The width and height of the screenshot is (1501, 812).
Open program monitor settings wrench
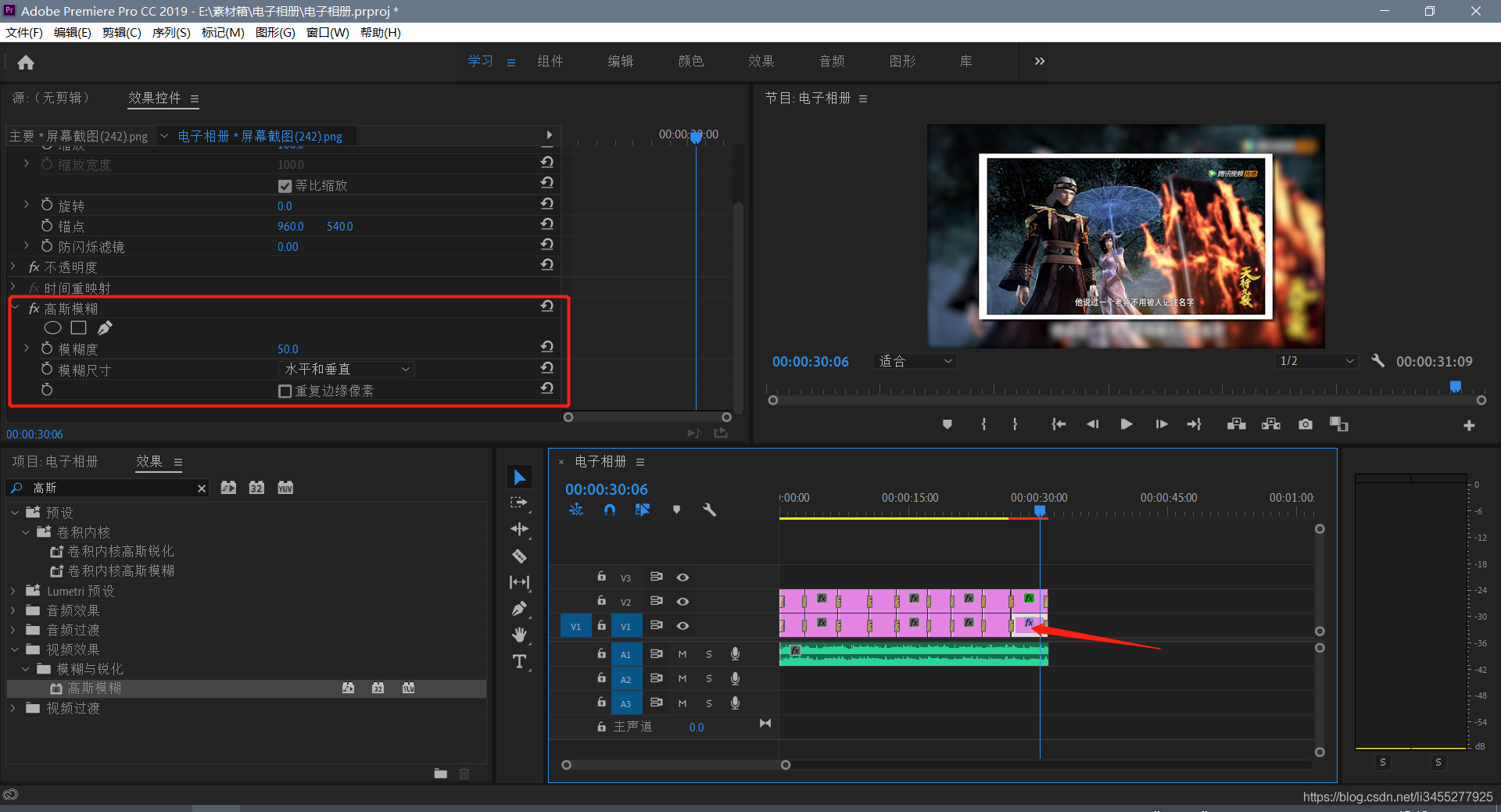pos(1377,361)
